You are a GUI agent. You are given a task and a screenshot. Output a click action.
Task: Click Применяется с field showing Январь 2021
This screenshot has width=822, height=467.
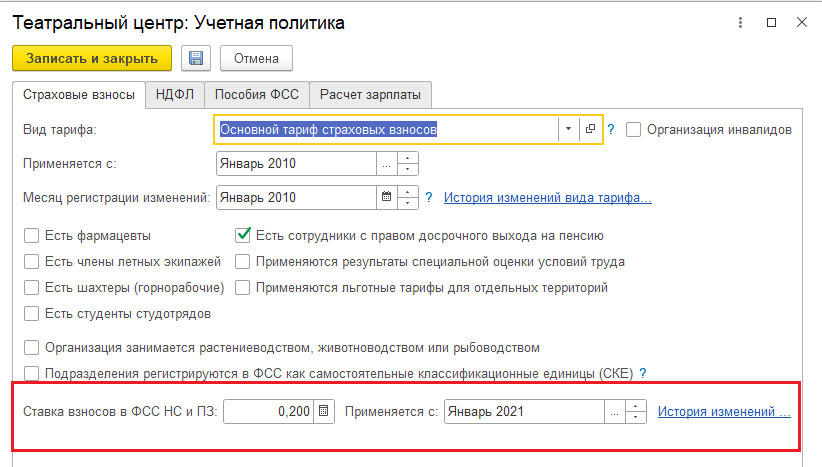pos(524,411)
